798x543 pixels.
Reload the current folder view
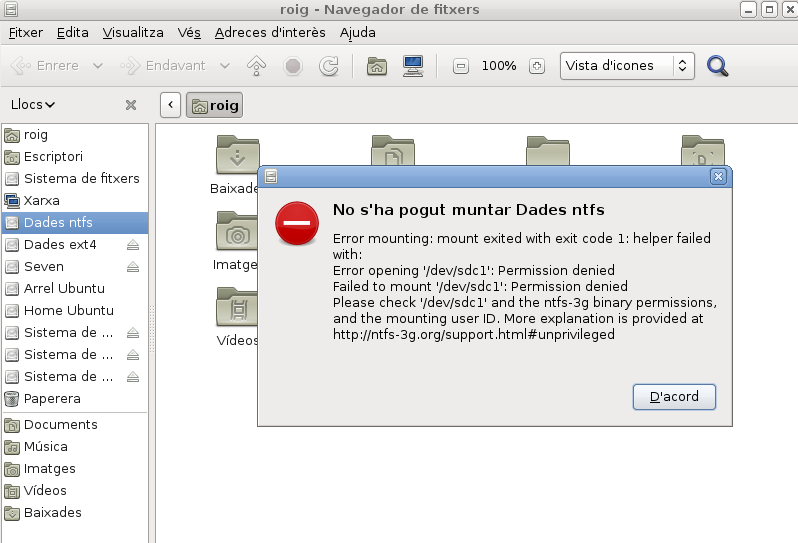pos(329,66)
